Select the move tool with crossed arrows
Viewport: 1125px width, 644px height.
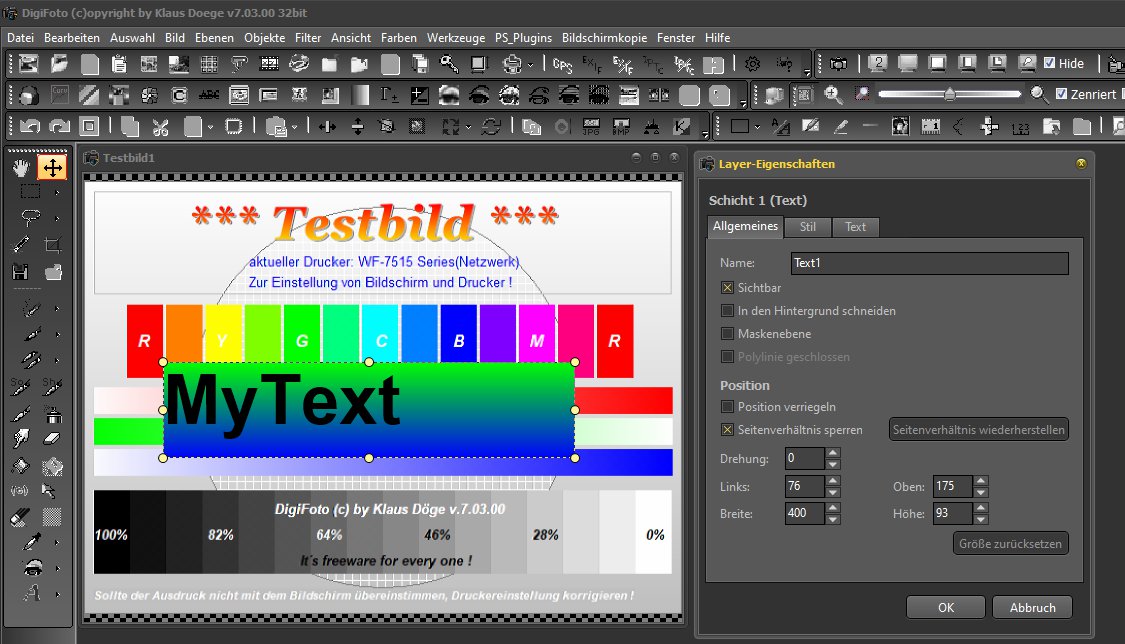[x=52, y=168]
